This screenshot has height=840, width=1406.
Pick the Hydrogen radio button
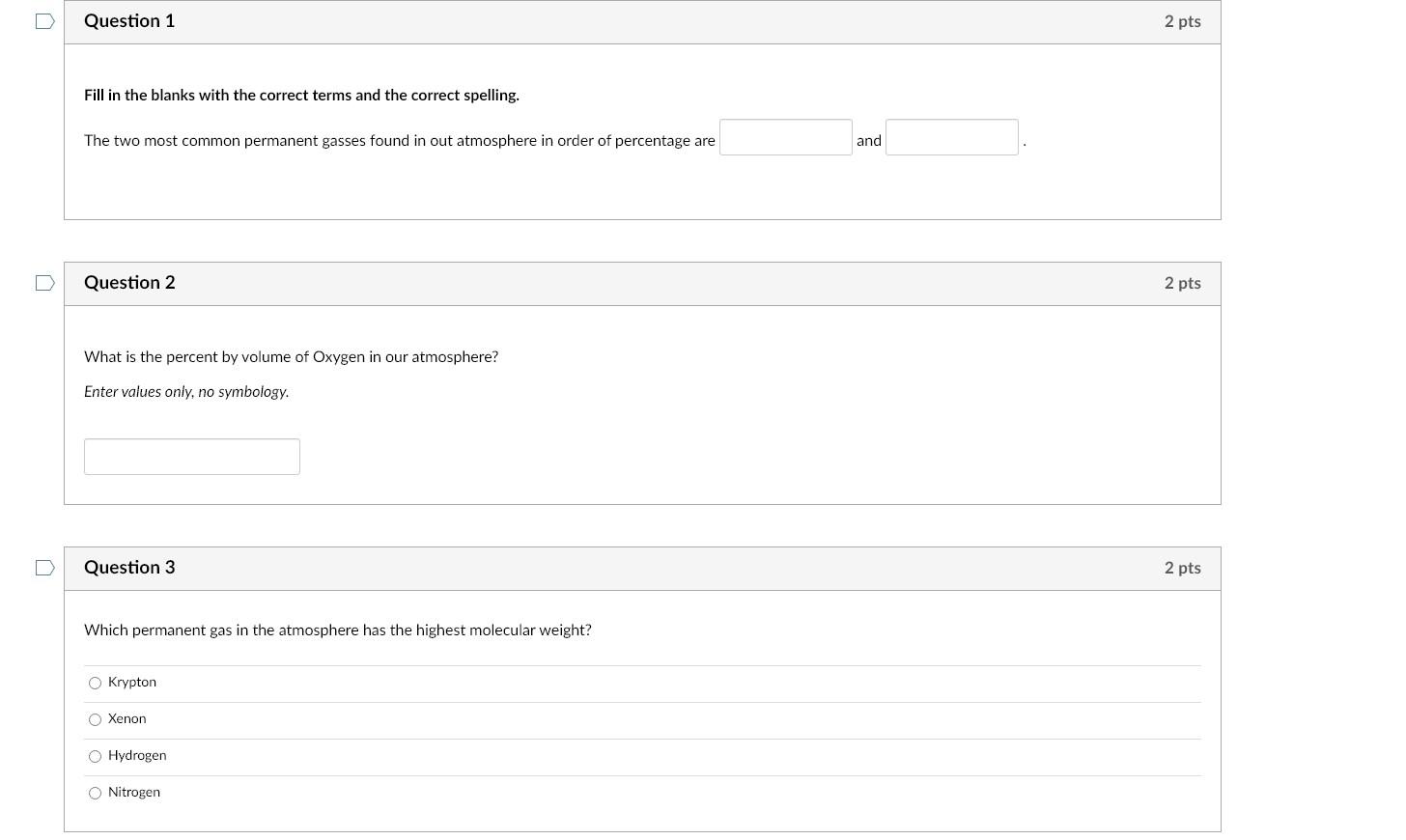click(95, 756)
